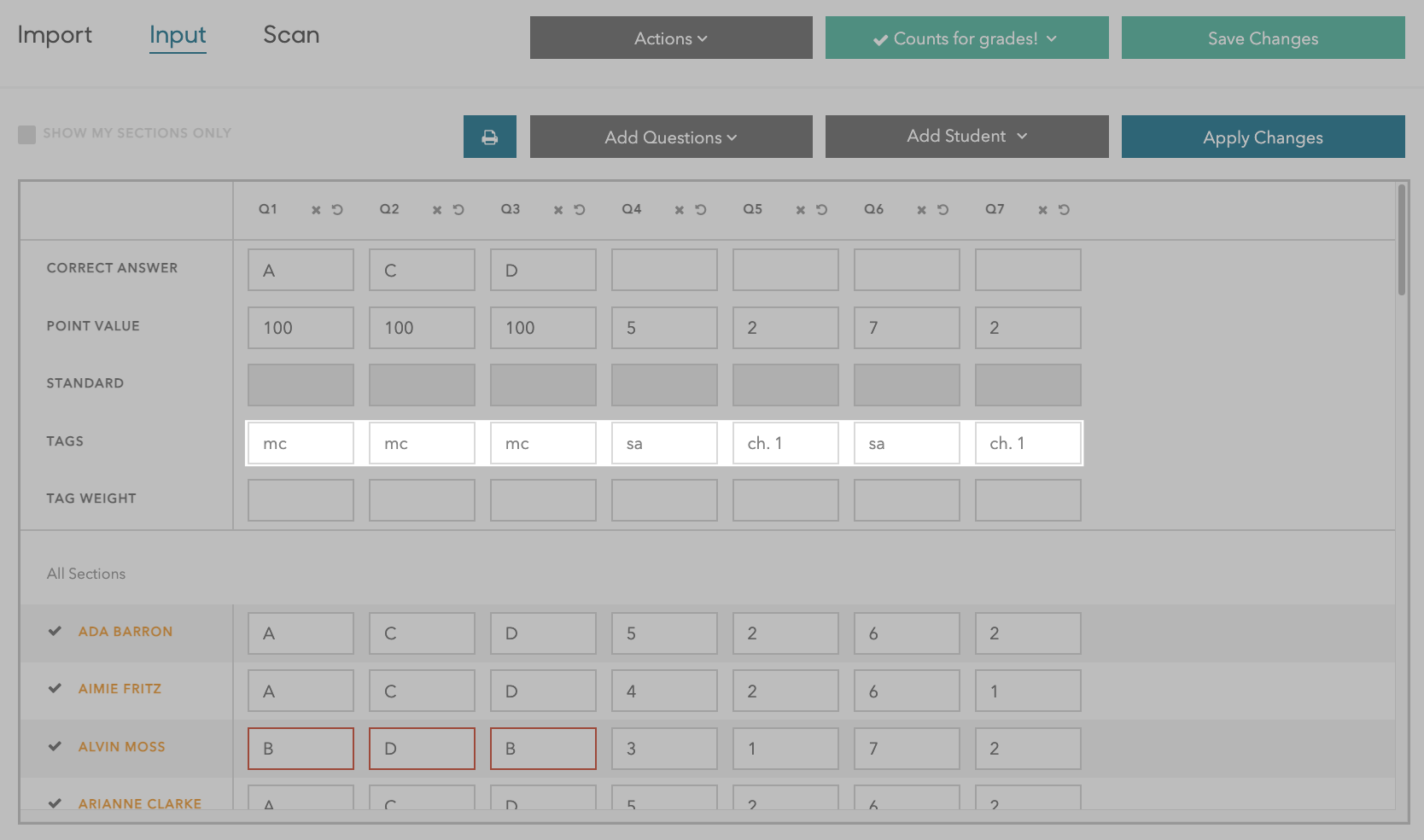Image resolution: width=1424 pixels, height=840 pixels.
Task: Delete question Q1 with its x icon
Action: click(316, 210)
